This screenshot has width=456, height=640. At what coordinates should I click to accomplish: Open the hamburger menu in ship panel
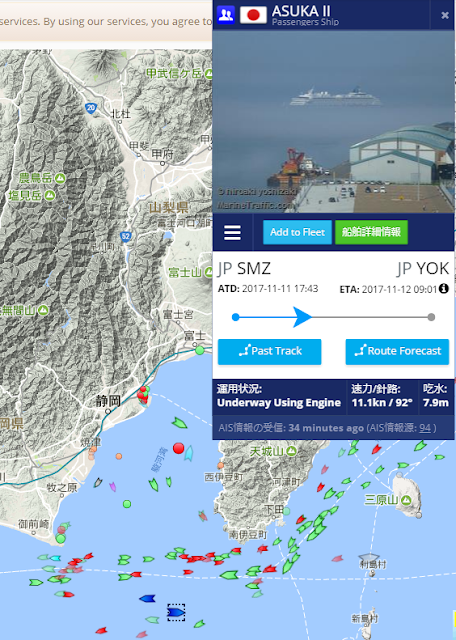[232, 233]
